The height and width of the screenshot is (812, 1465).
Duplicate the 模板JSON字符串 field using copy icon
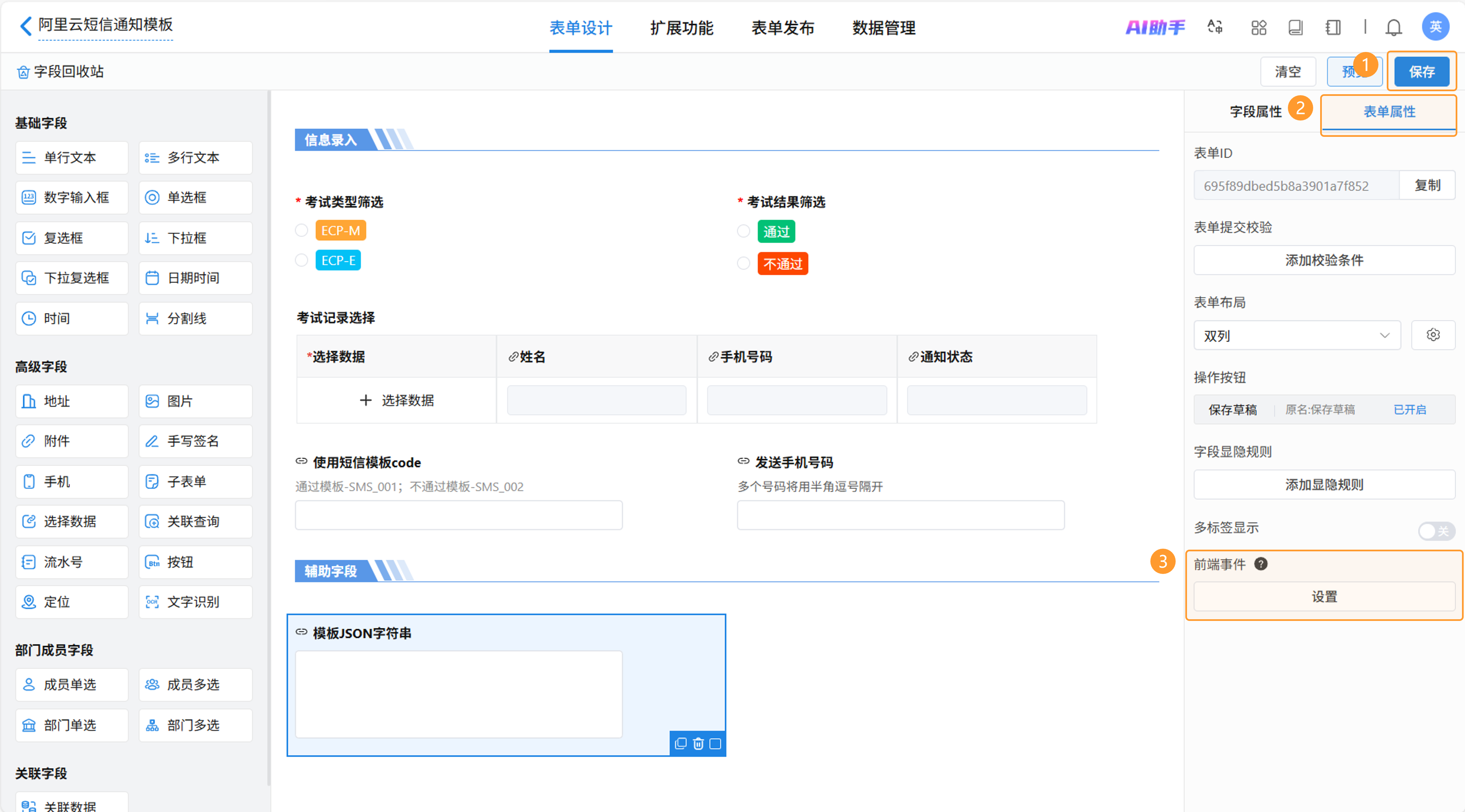pos(680,744)
